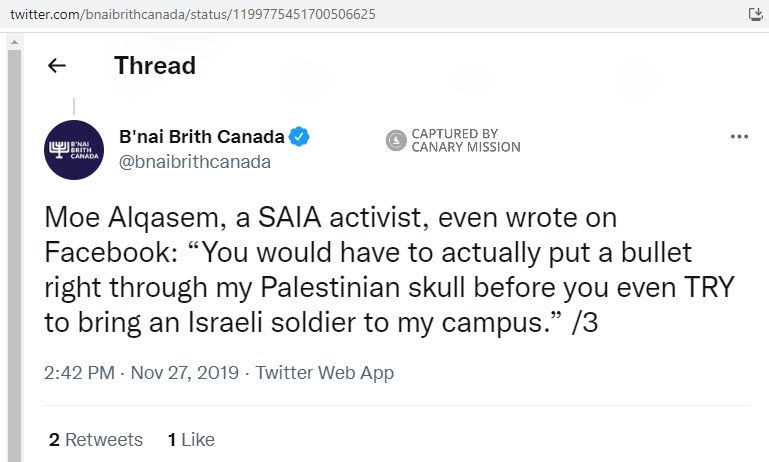Click the download icon in the address bar
The height and width of the screenshot is (462, 769).
[756, 14]
